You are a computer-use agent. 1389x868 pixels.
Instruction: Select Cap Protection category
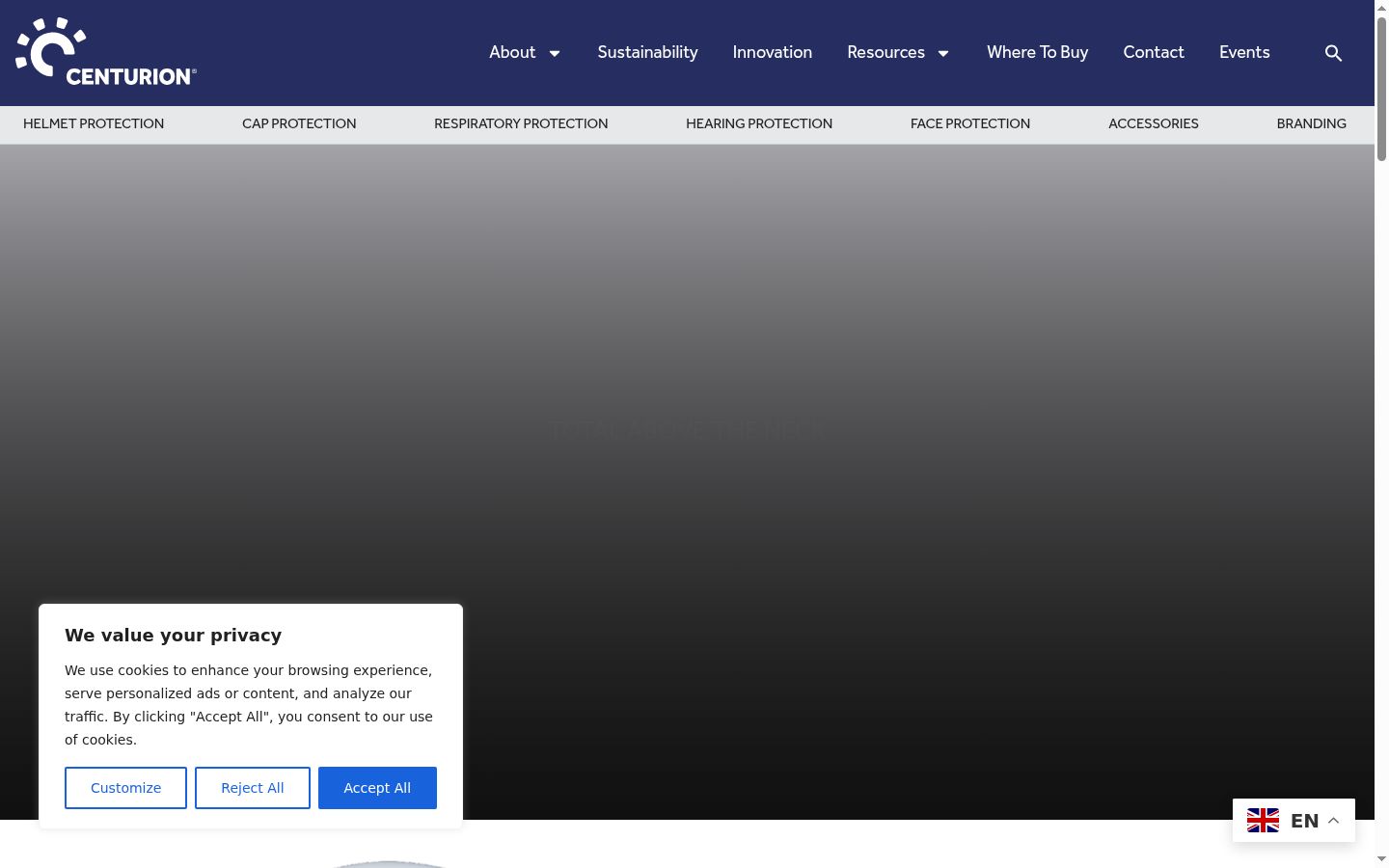tap(299, 123)
